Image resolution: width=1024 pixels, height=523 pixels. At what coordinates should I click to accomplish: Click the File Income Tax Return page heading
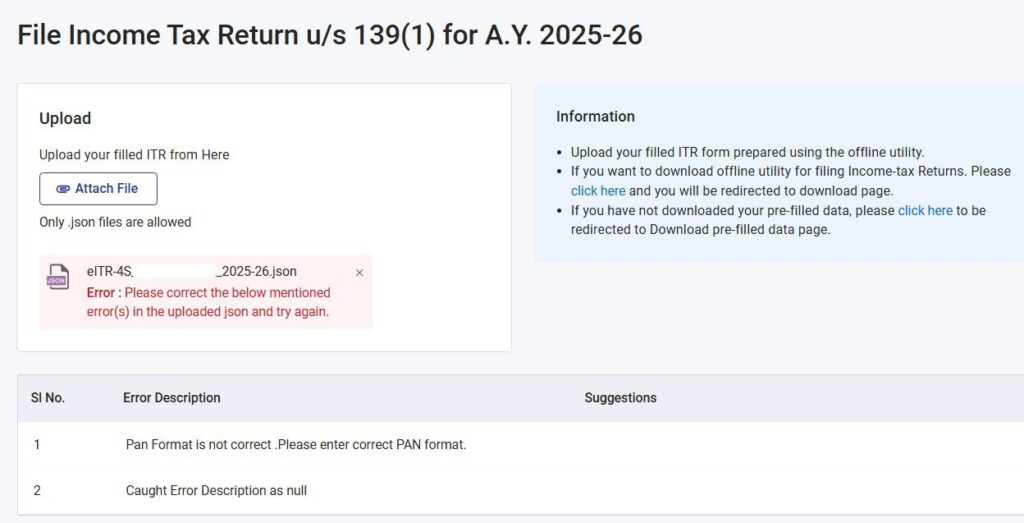tap(330, 36)
